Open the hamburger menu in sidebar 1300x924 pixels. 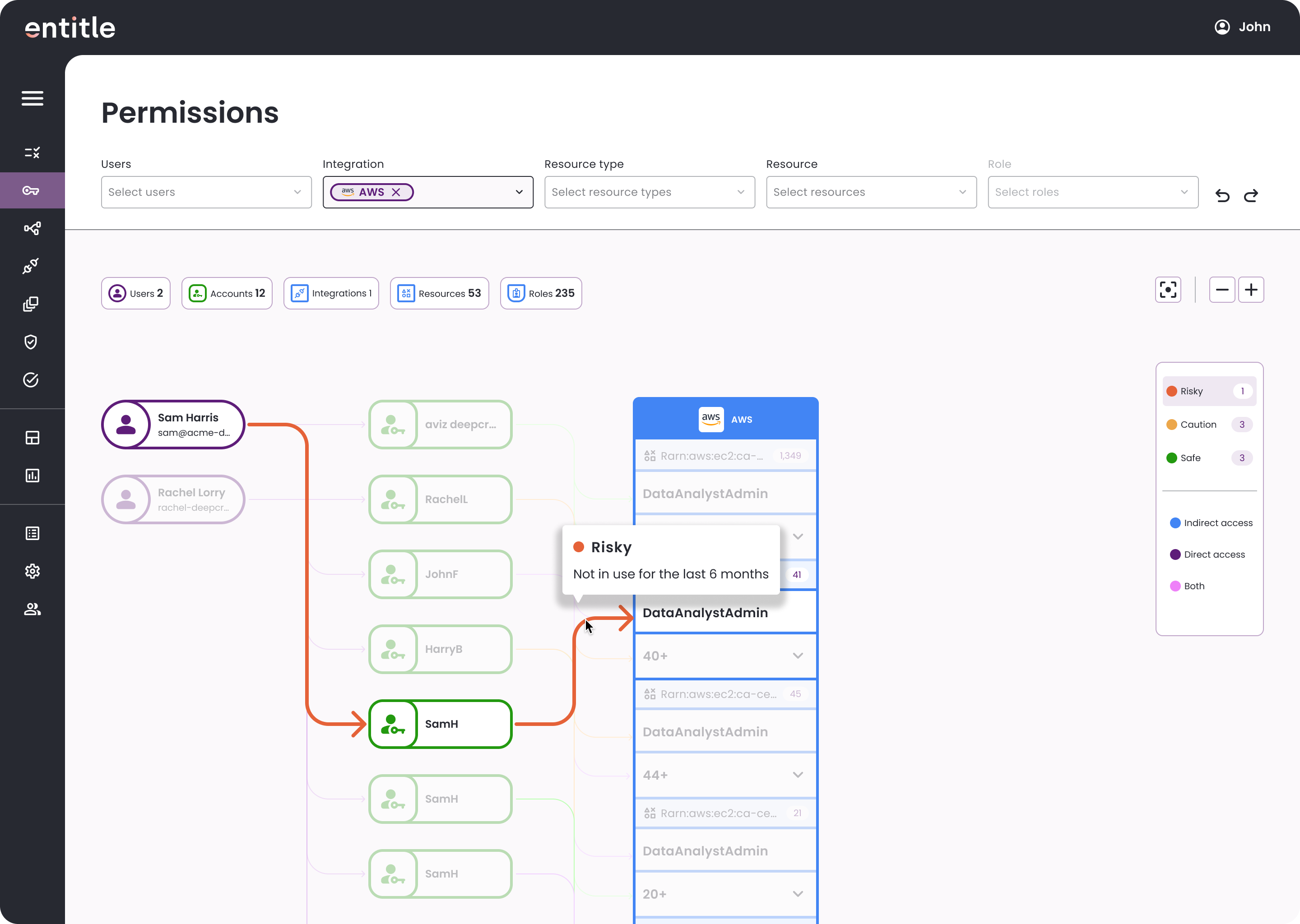point(32,98)
